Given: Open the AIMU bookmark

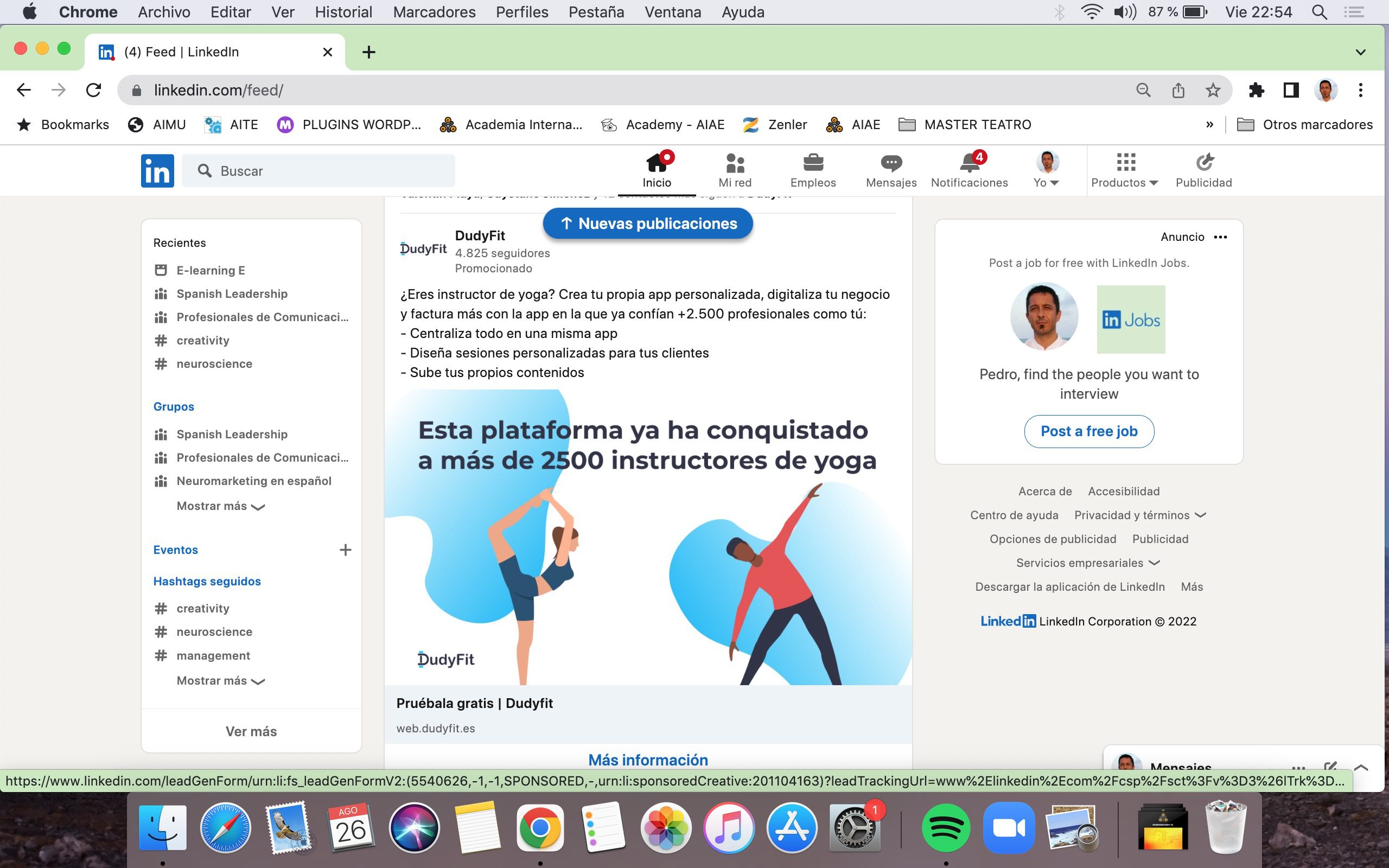Looking at the screenshot, I should pyautogui.click(x=157, y=125).
